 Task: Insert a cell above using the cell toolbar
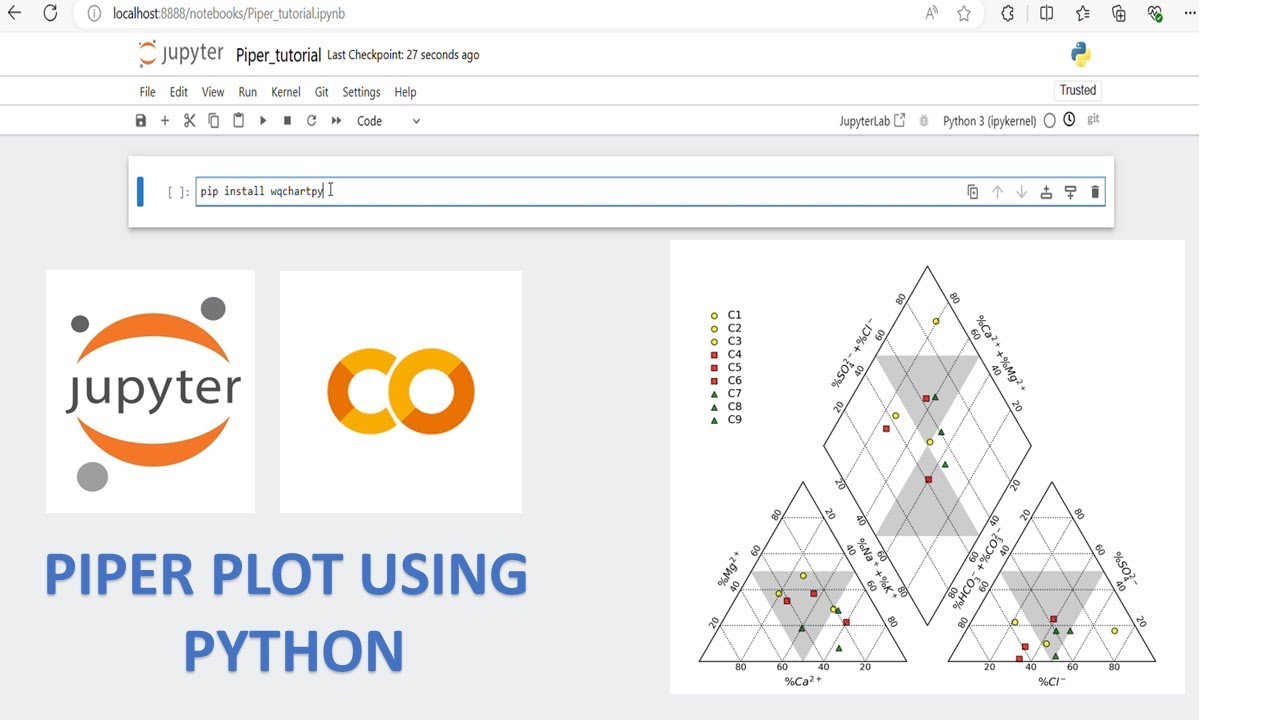click(x=1046, y=192)
